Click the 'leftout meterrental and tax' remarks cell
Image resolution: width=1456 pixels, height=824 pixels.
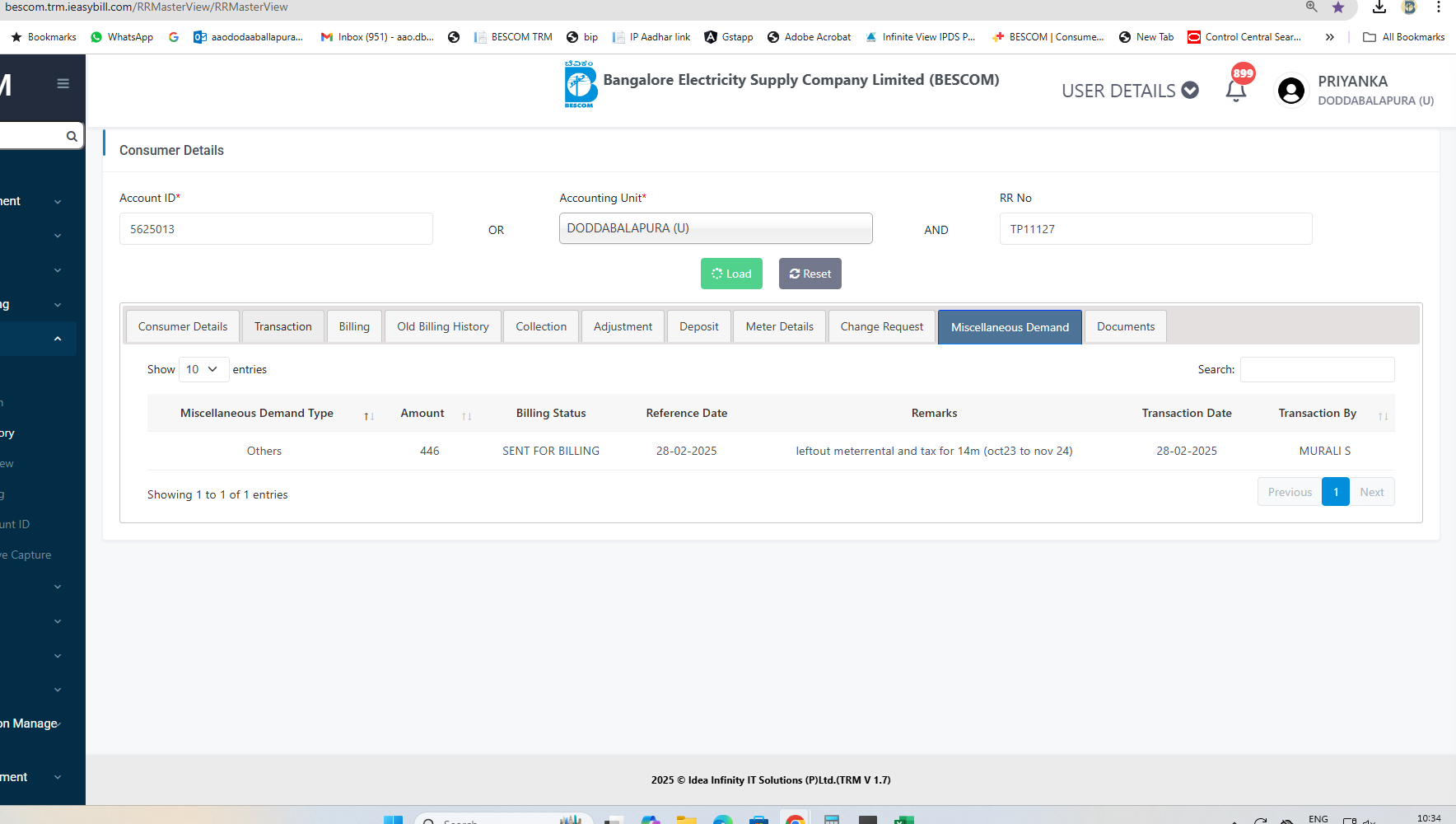coord(934,451)
